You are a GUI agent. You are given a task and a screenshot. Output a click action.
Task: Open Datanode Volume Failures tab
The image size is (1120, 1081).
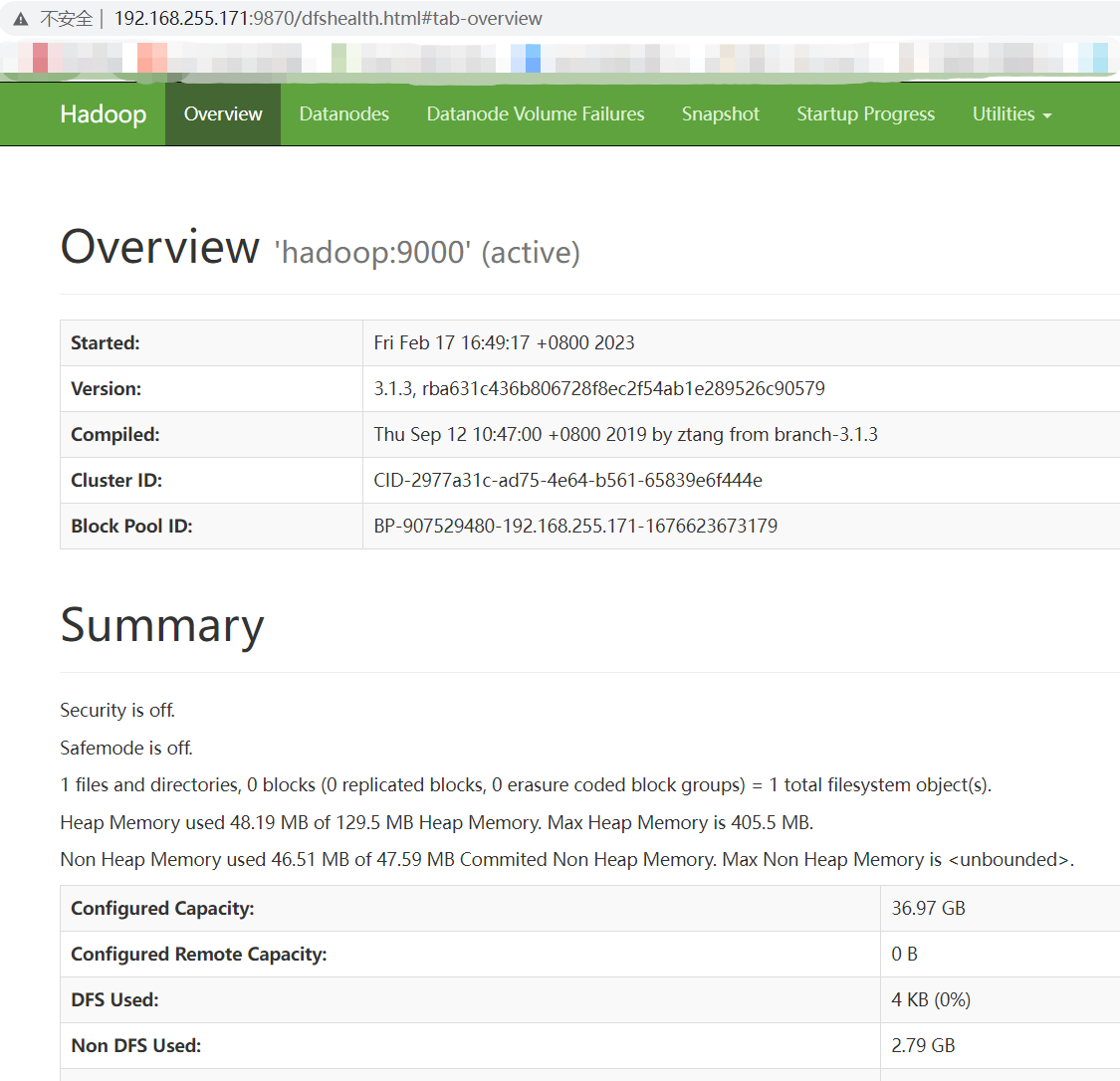pos(535,114)
